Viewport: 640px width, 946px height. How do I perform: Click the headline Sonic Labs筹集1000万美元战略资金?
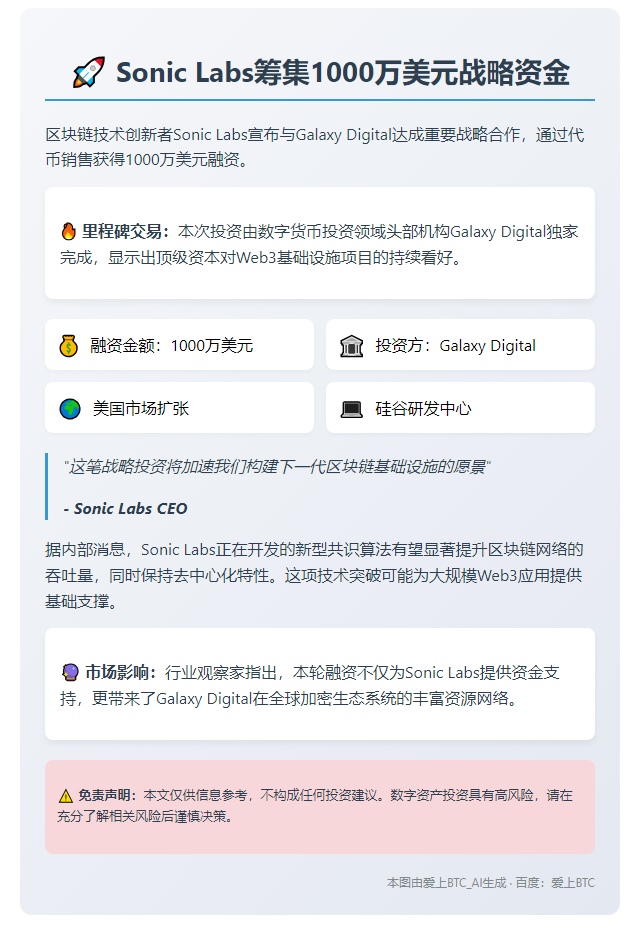coord(343,72)
